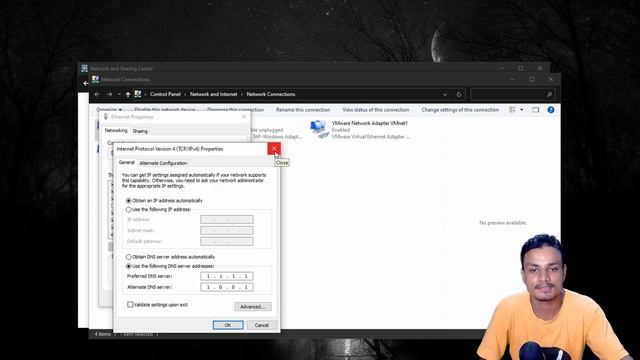Click Diagnose this connection

(236, 110)
